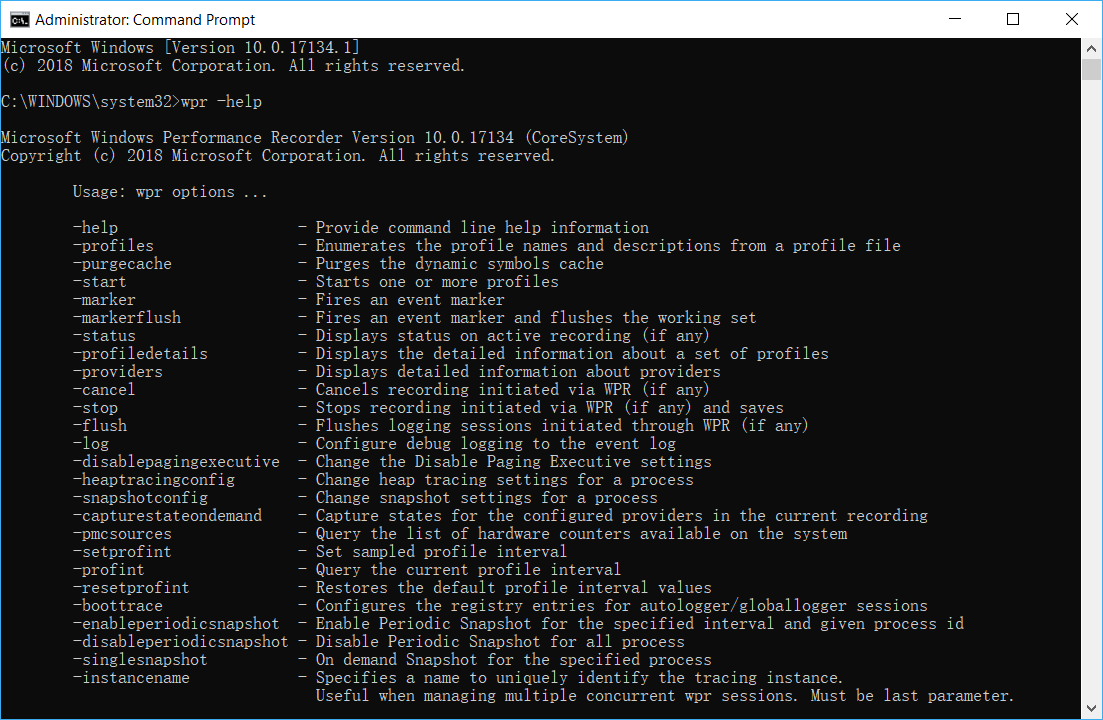Click the scrollbar up arrow
Image resolution: width=1103 pixels, height=720 pixels.
(1091, 49)
